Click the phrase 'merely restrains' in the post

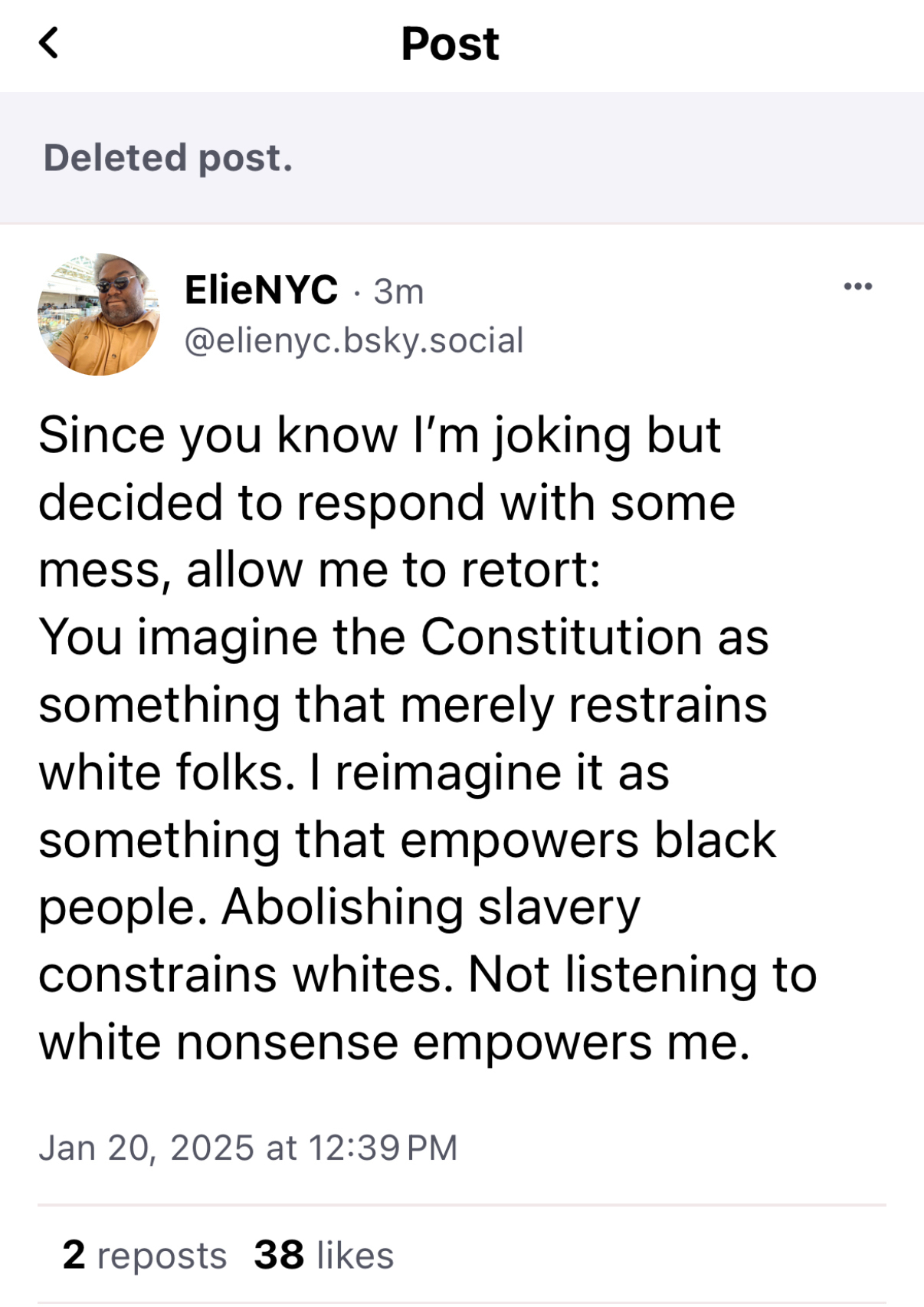click(583, 705)
